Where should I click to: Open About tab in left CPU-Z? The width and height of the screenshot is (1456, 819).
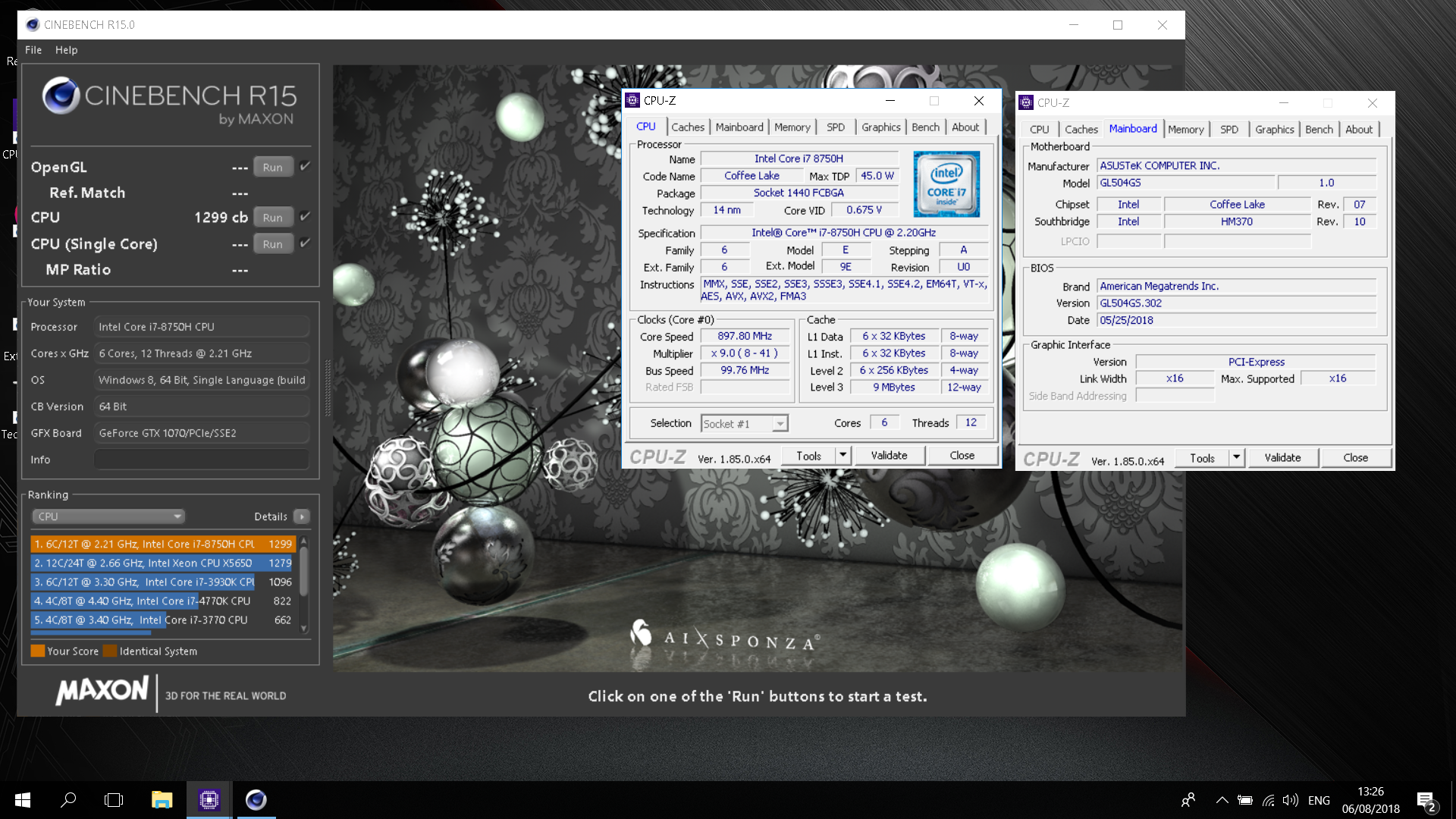pos(965,127)
